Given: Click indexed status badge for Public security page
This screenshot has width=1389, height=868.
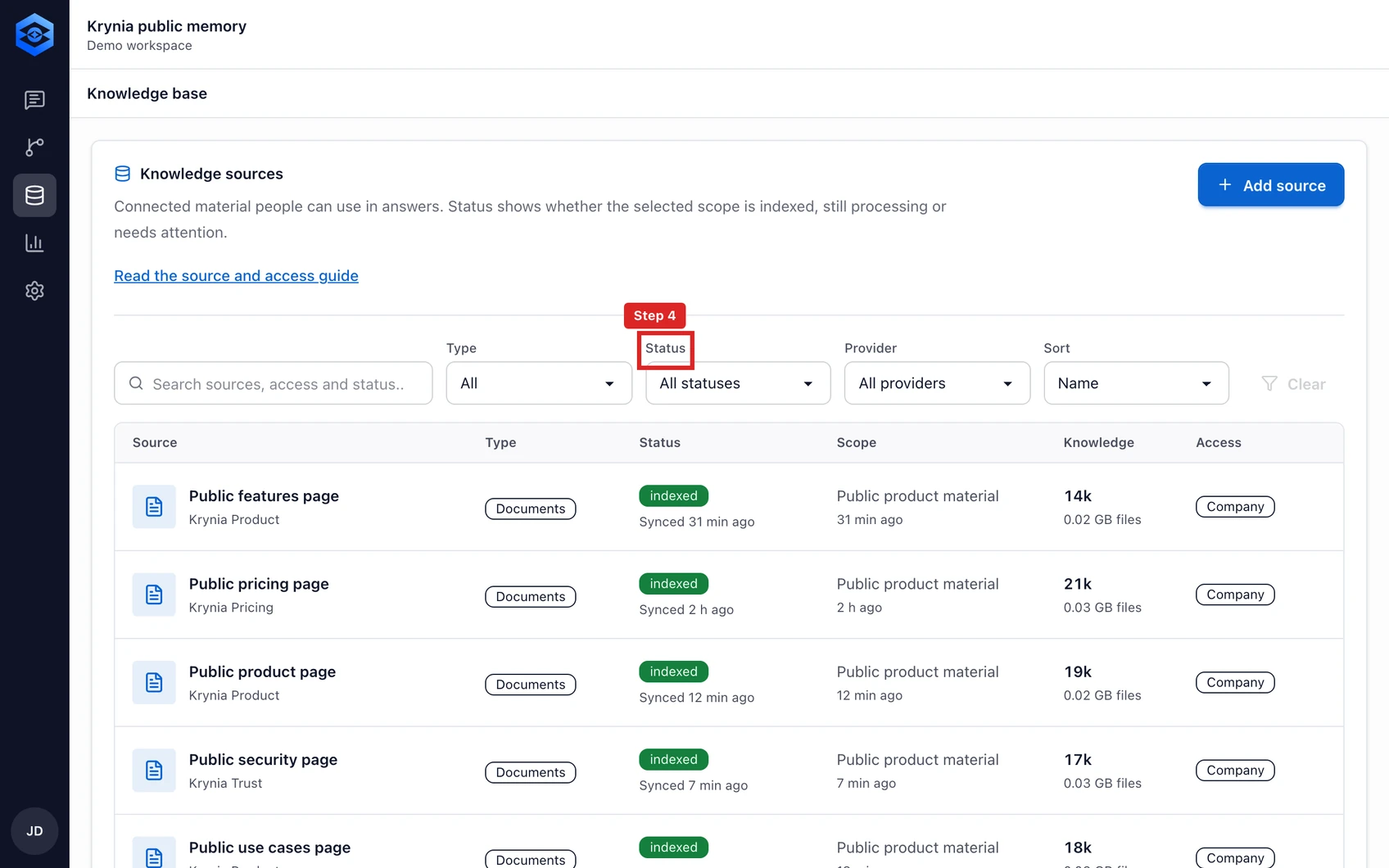Looking at the screenshot, I should (x=673, y=759).
